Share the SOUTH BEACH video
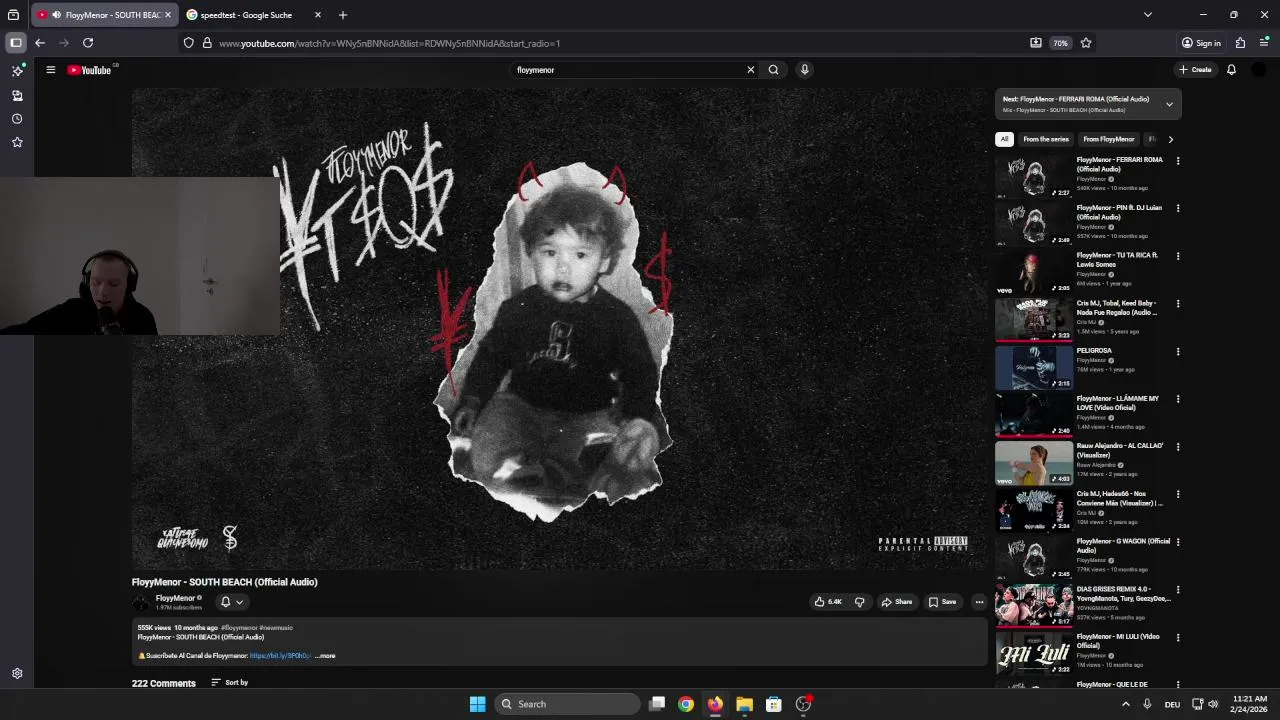 point(897,602)
